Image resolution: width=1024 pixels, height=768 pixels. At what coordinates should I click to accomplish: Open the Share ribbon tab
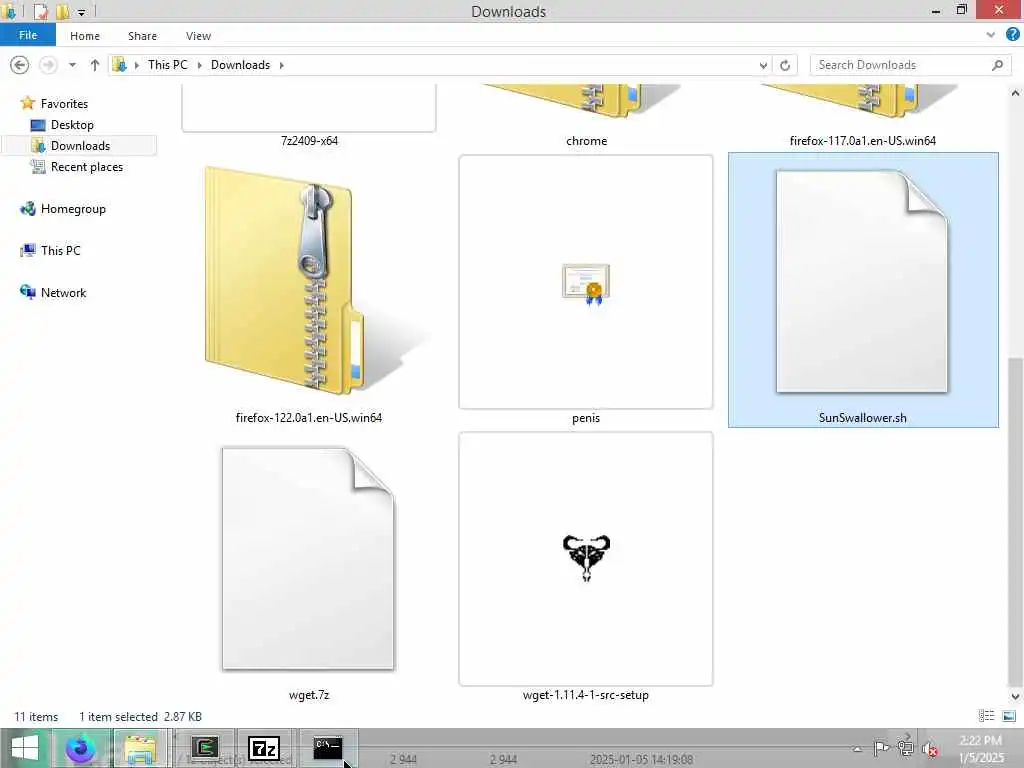tap(142, 36)
